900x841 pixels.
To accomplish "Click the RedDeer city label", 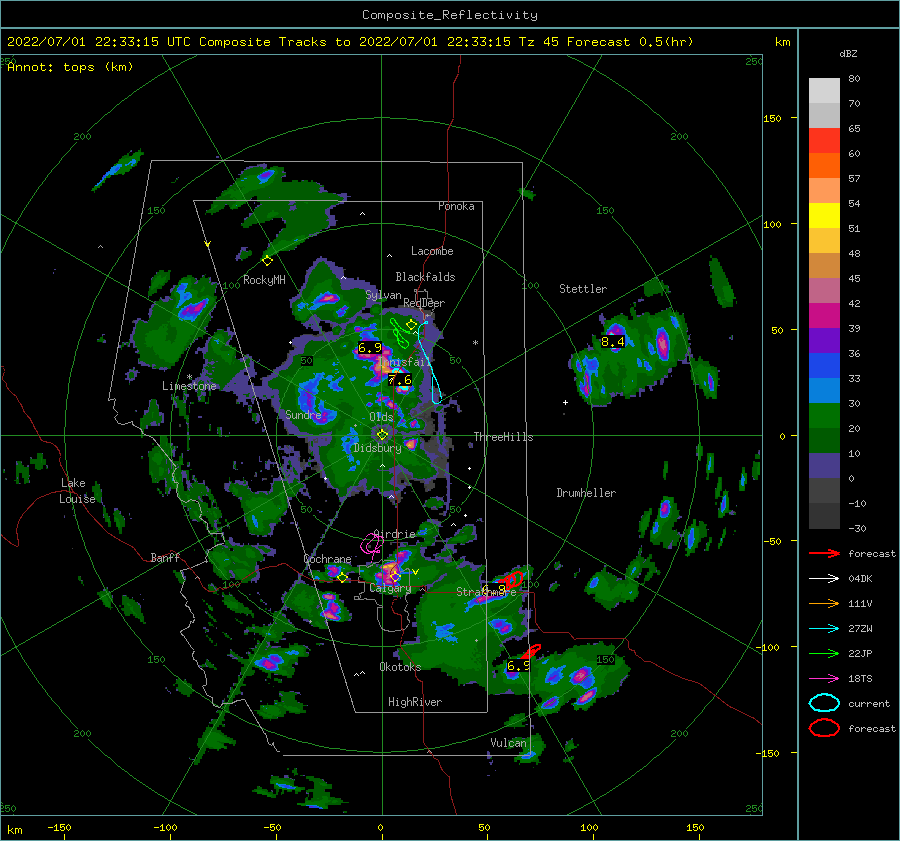I will pos(424,303).
